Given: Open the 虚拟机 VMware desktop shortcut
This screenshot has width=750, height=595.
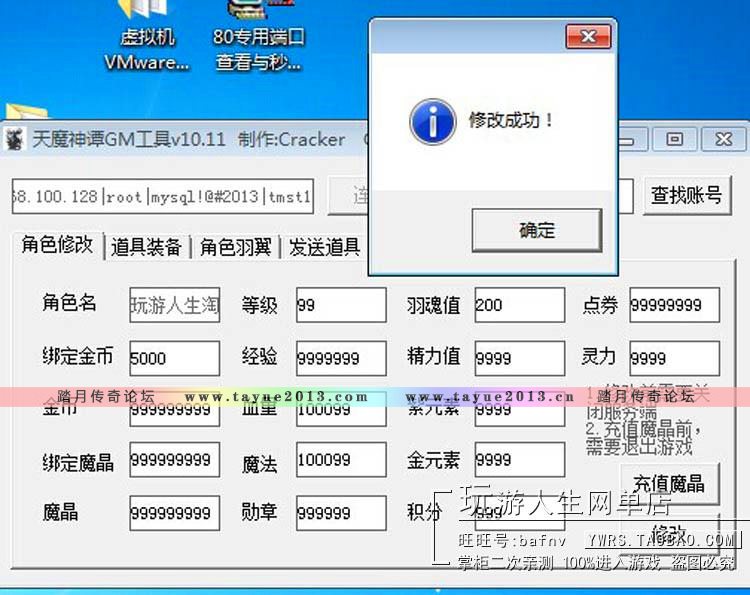Looking at the screenshot, I should click(x=147, y=36).
